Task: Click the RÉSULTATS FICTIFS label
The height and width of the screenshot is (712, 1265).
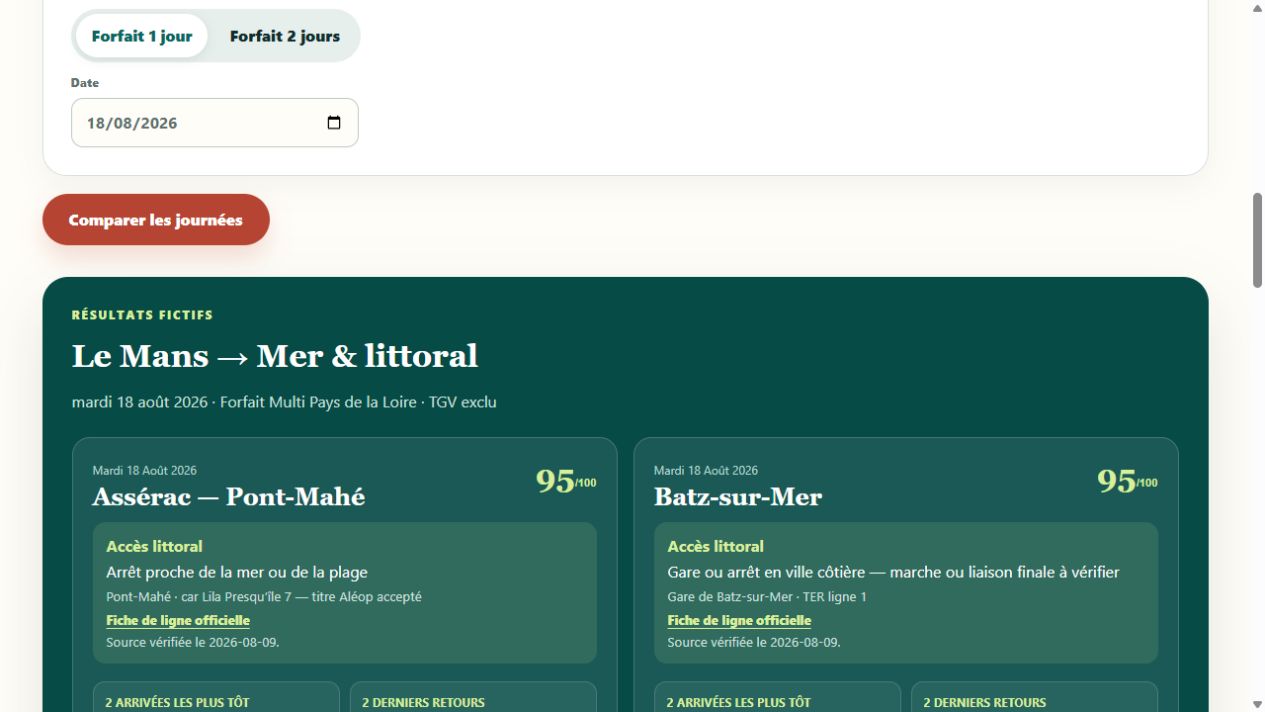Action: click(x=142, y=315)
